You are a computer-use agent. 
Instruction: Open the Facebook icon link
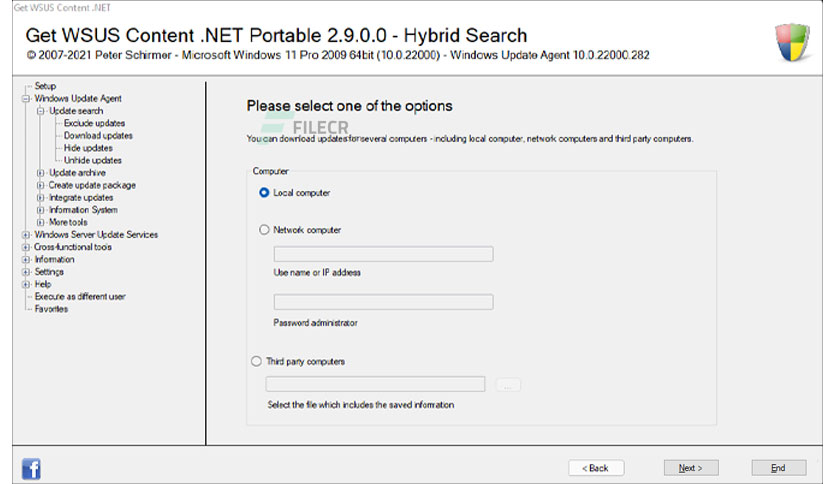31,469
